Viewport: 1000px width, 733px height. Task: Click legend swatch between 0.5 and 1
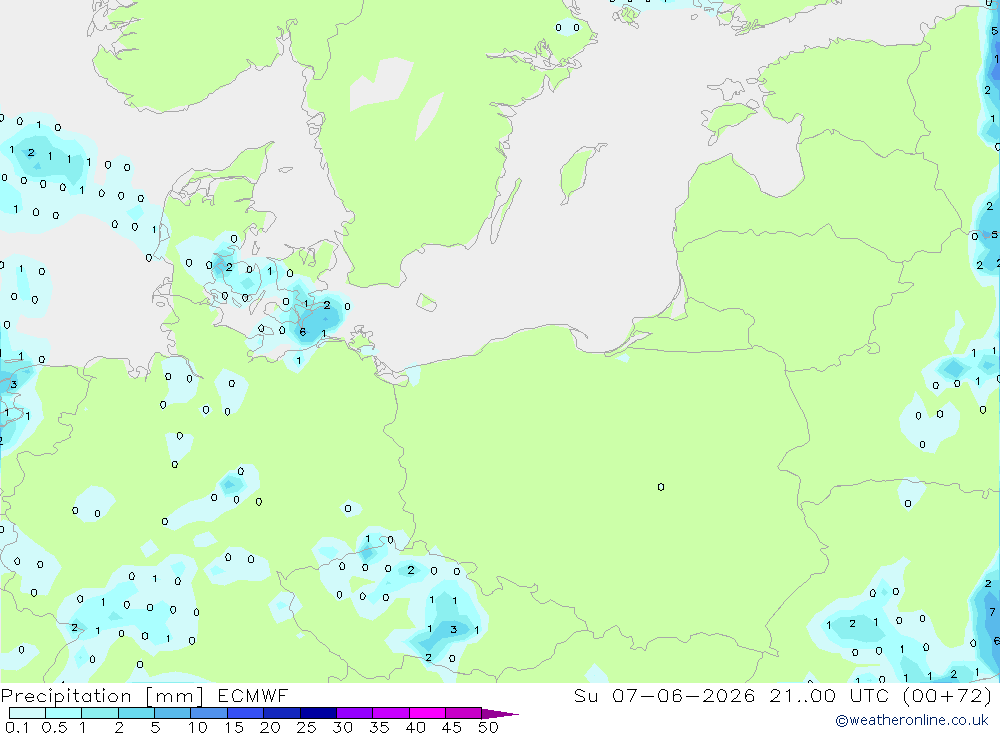coord(64,713)
